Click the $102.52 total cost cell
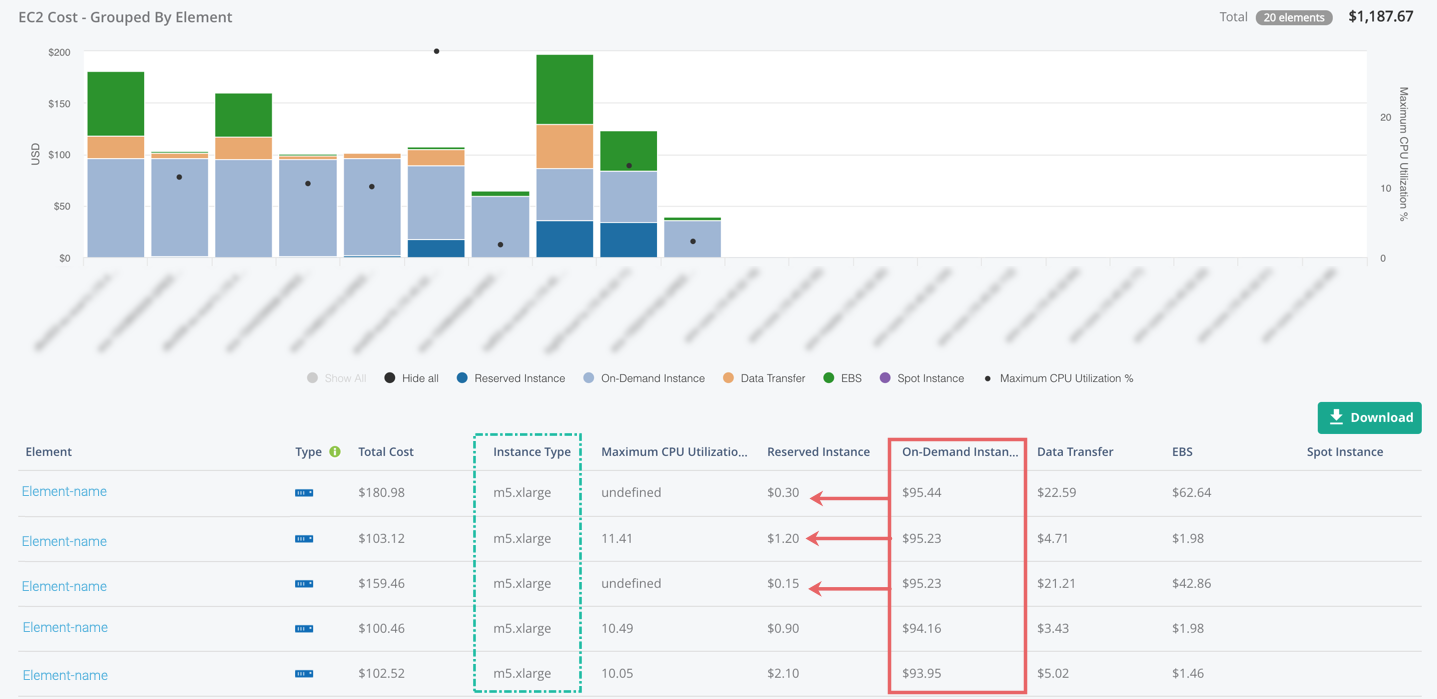The image size is (1437, 699). 381,673
